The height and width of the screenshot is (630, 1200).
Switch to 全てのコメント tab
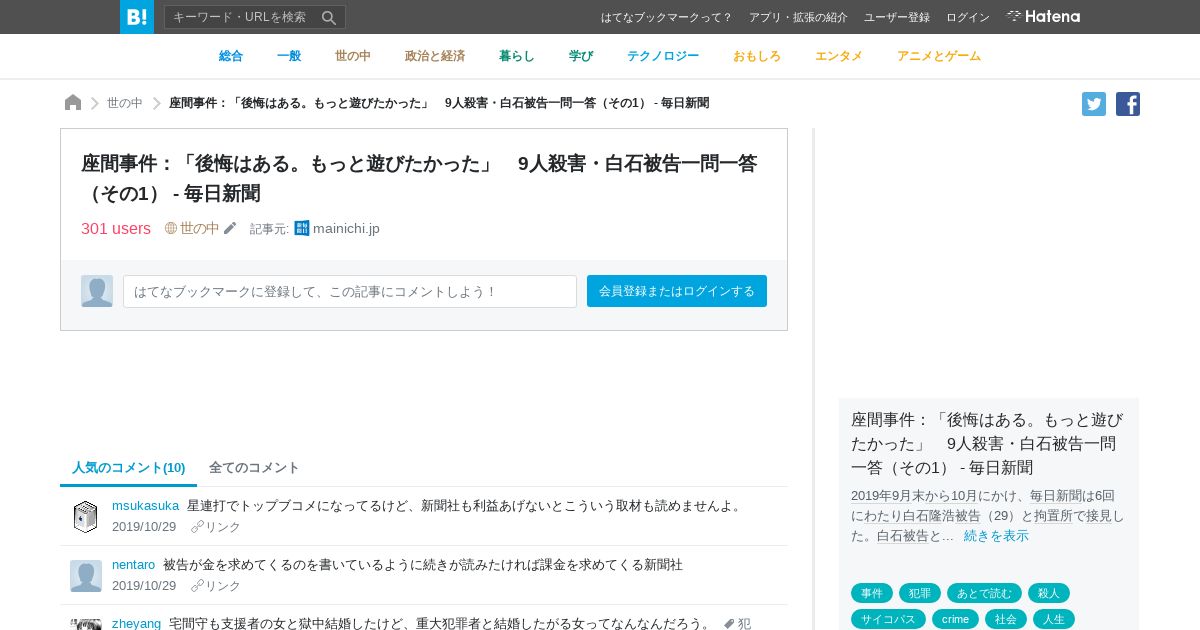[x=254, y=467]
